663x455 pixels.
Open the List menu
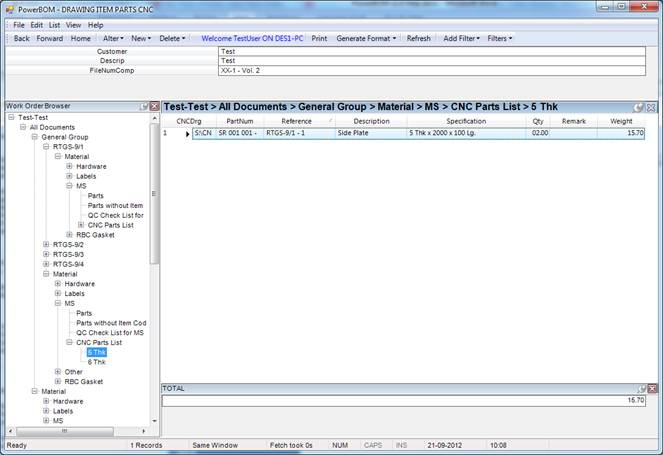pyautogui.click(x=54, y=24)
